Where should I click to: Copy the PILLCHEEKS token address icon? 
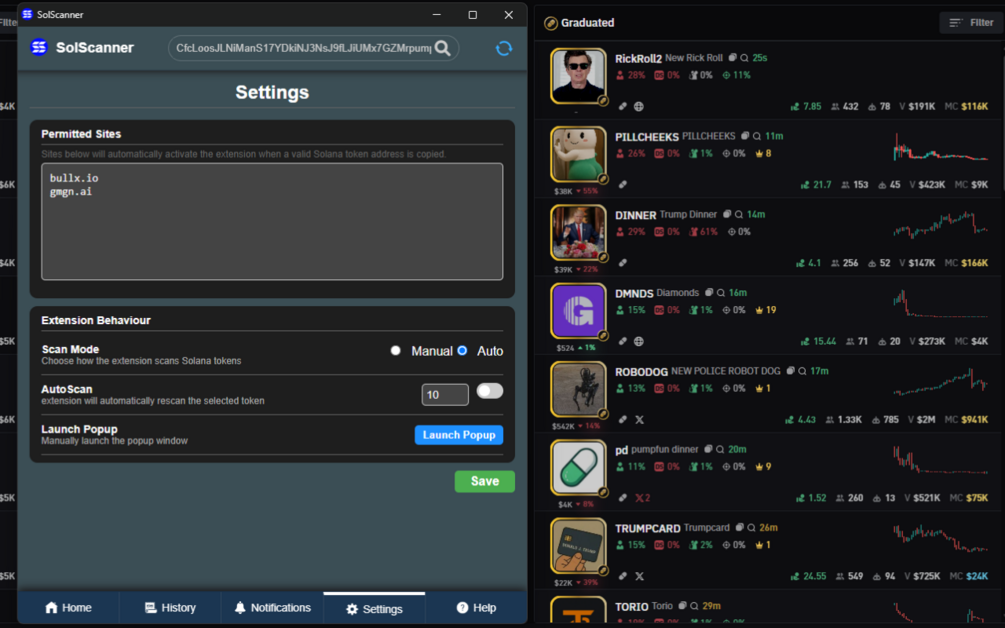point(745,136)
